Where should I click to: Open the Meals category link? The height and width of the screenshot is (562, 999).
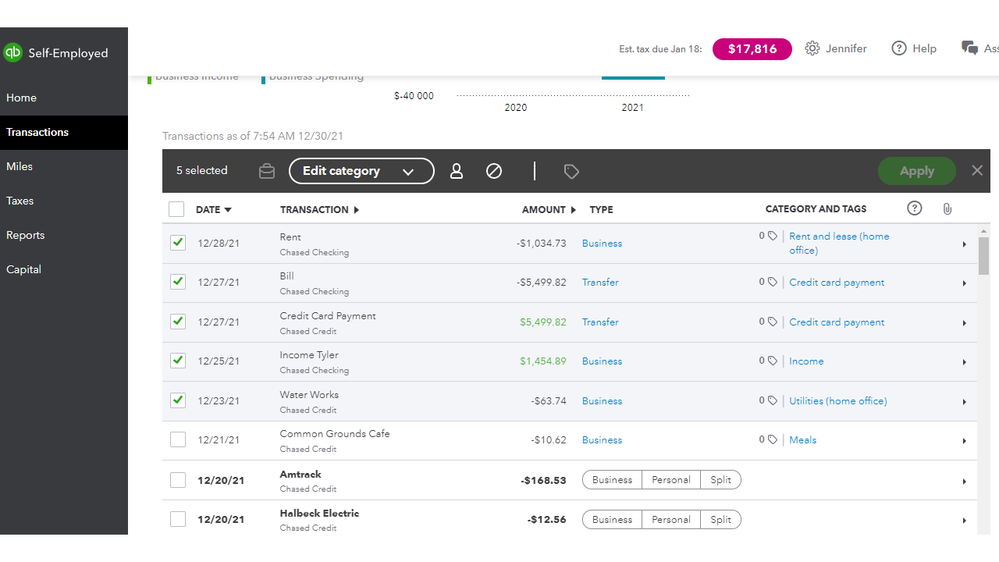pyautogui.click(x=802, y=440)
